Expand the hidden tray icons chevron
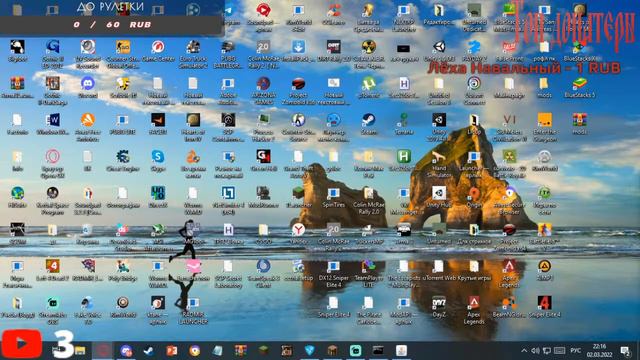Image resolution: width=640 pixels, height=360 pixels. click(524, 351)
